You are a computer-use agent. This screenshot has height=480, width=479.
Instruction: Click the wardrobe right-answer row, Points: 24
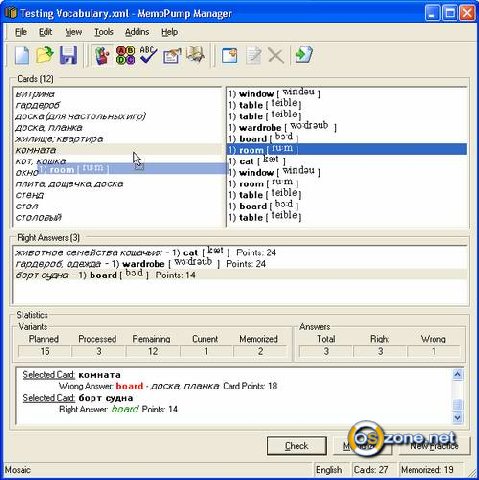point(239,264)
